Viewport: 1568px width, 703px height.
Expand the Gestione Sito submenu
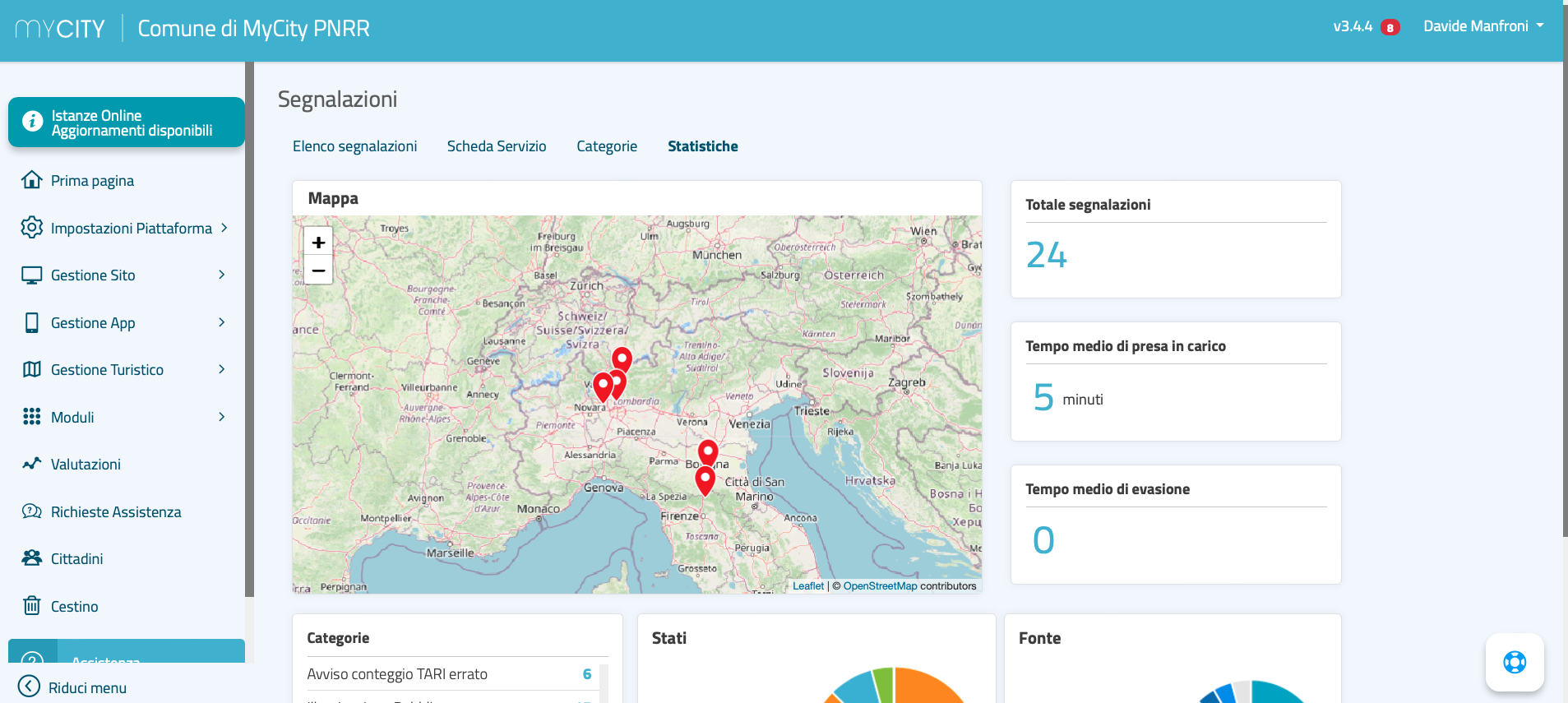tap(221, 275)
